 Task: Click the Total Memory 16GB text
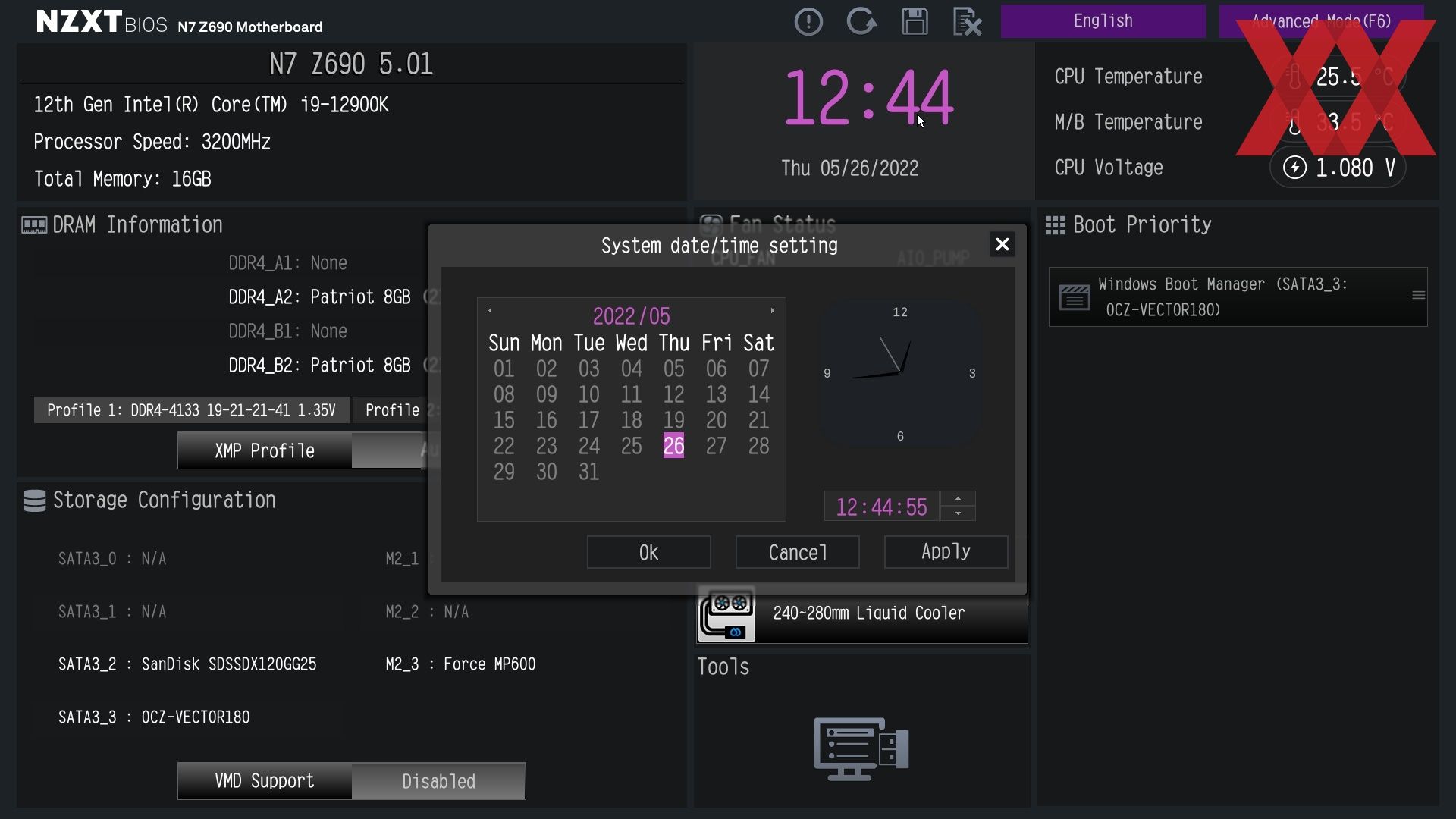[x=122, y=179]
